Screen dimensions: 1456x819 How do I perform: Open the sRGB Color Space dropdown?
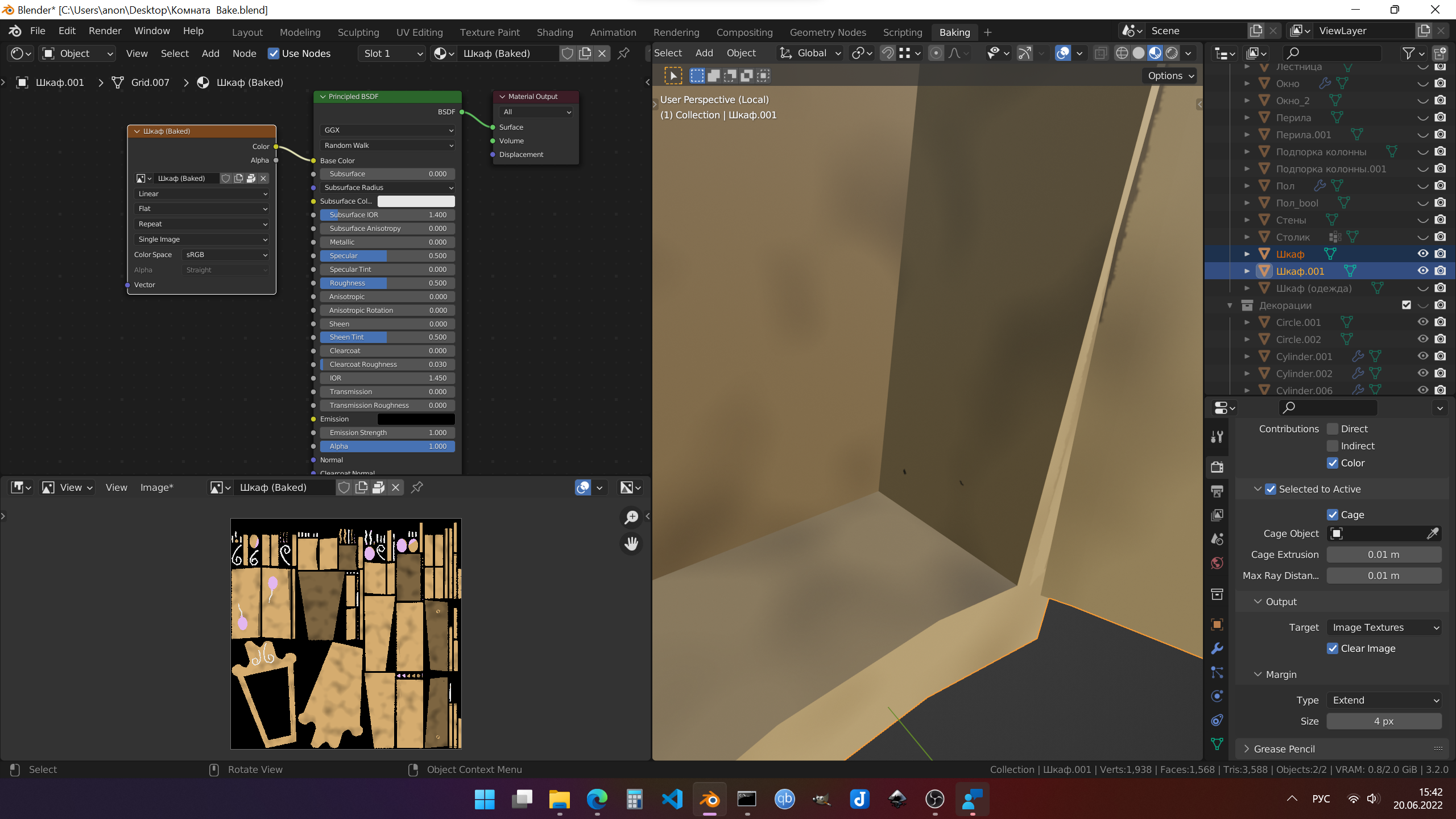pos(226,255)
